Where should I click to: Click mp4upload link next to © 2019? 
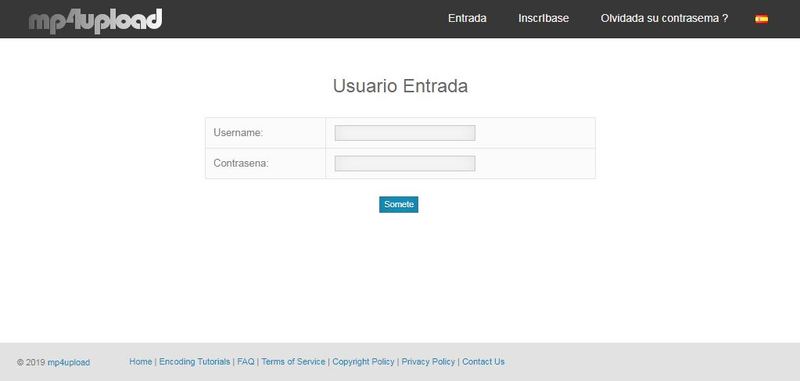point(68,363)
